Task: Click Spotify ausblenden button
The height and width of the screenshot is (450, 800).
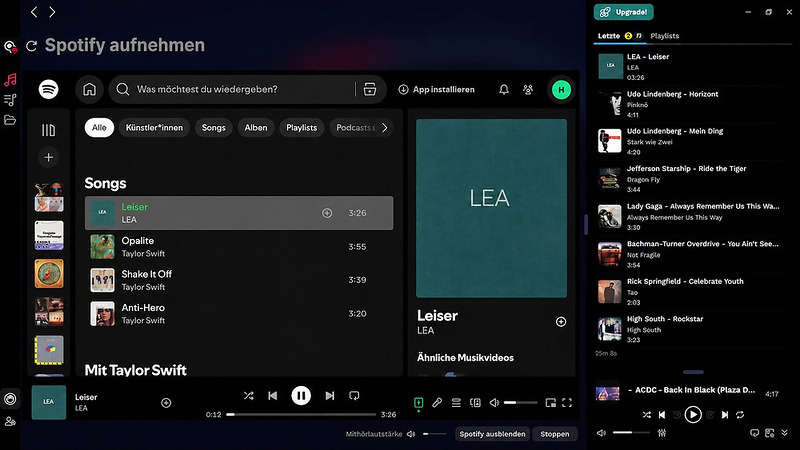Action: click(x=492, y=434)
